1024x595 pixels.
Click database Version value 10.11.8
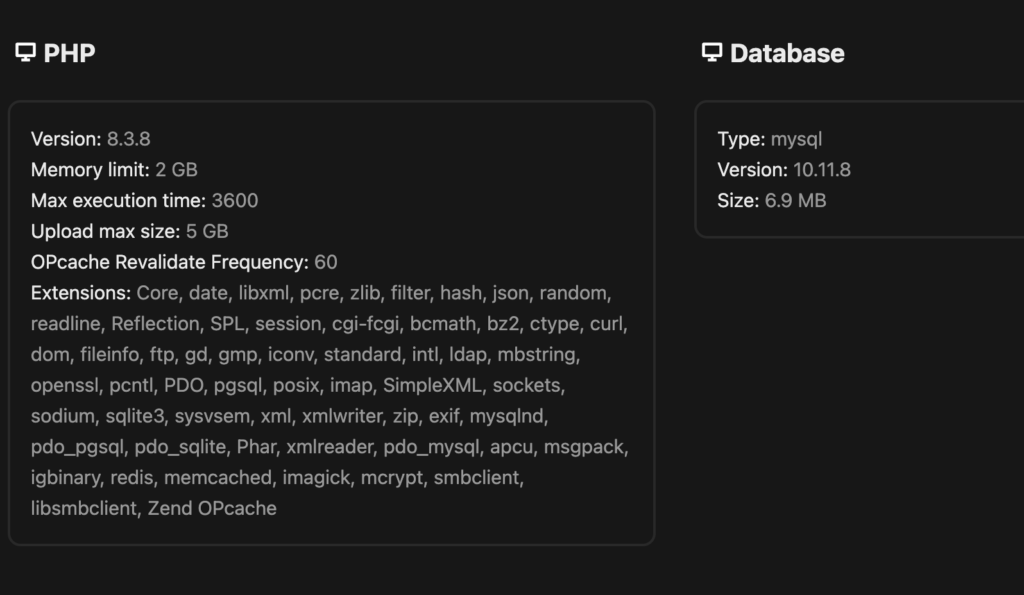822,170
